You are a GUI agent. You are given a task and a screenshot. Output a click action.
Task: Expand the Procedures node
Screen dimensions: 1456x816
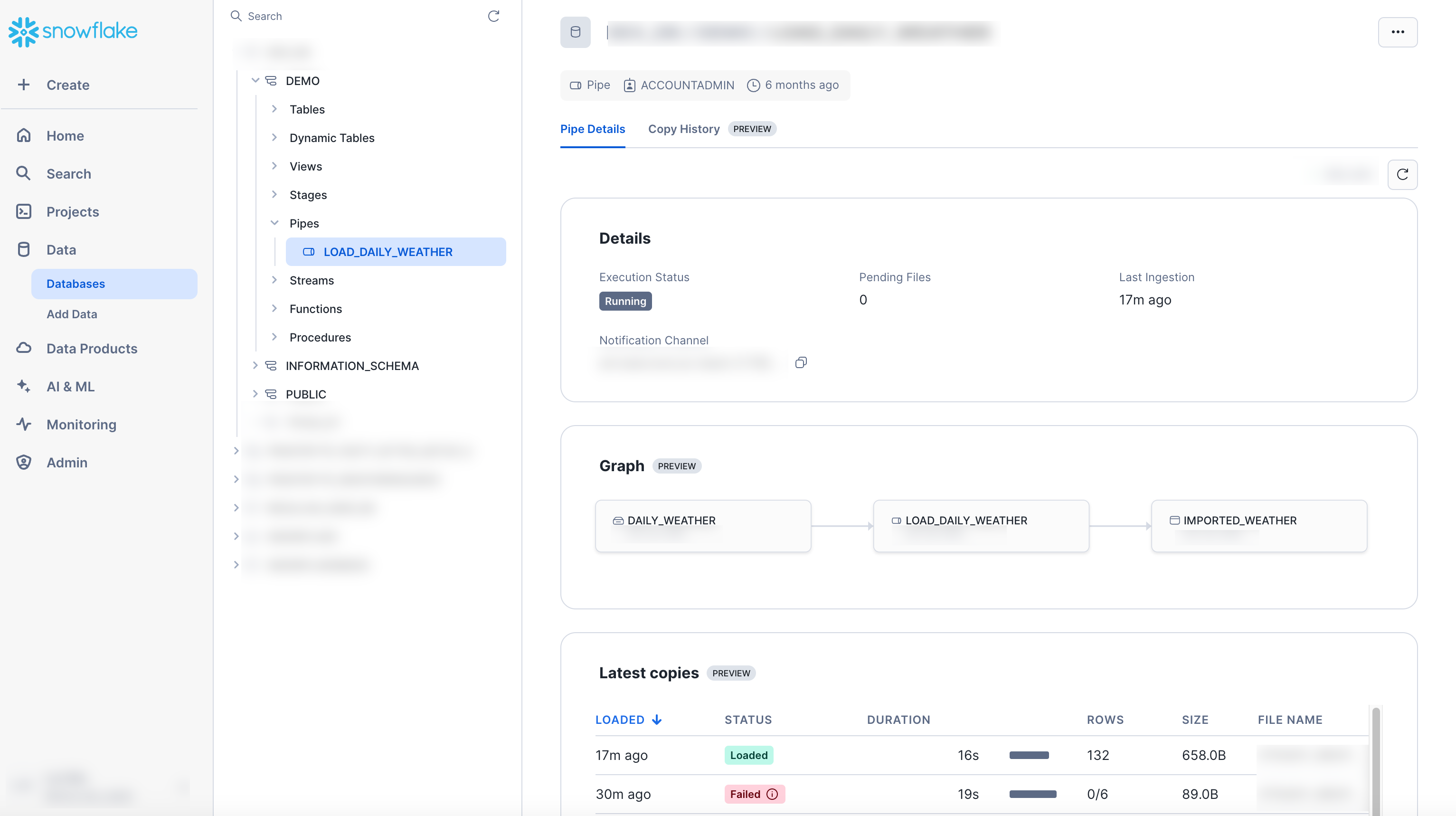[274, 337]
